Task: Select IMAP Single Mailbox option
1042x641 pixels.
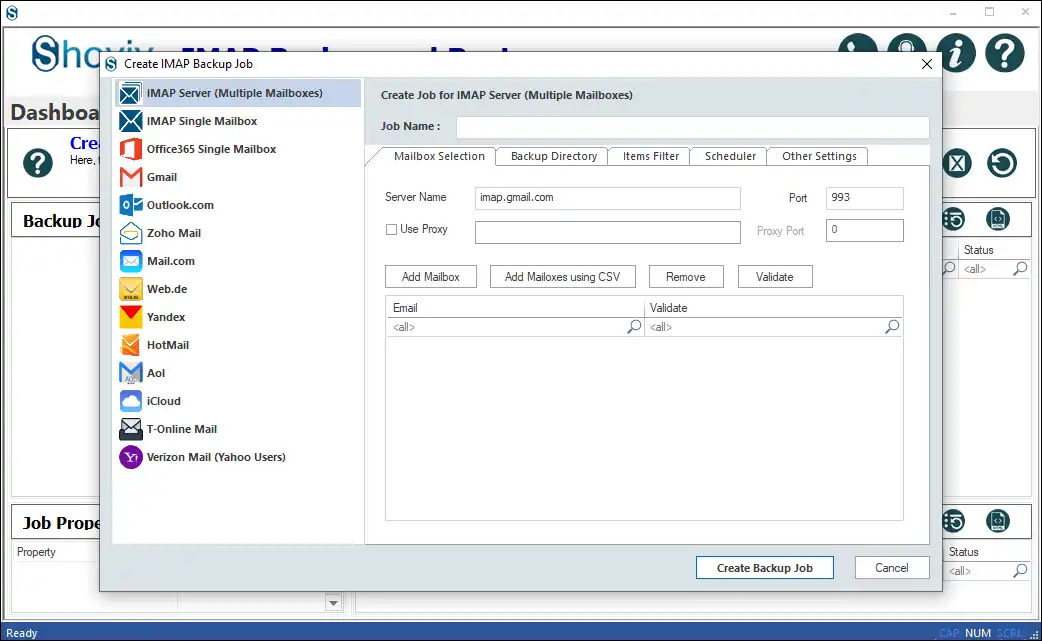Action: pyautogui.click(x=238, y=121)
